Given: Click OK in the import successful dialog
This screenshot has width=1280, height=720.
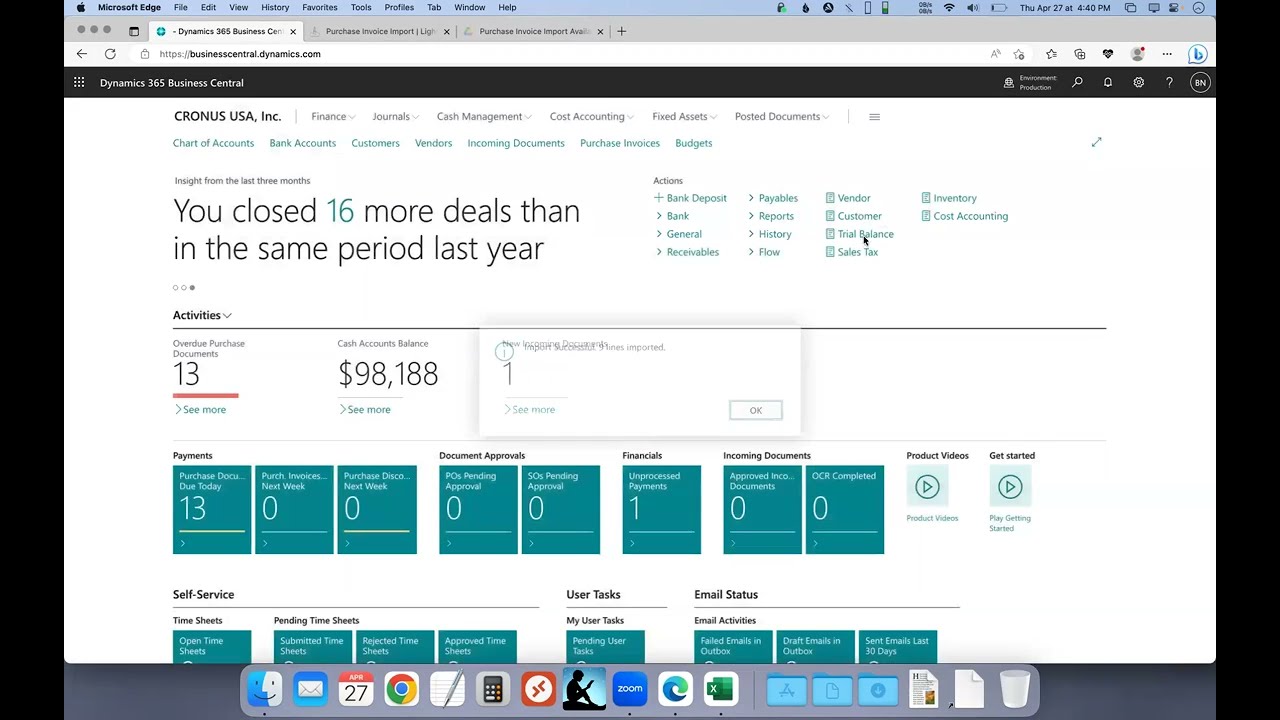Looking at the screenshot, I should coord(756,410).
